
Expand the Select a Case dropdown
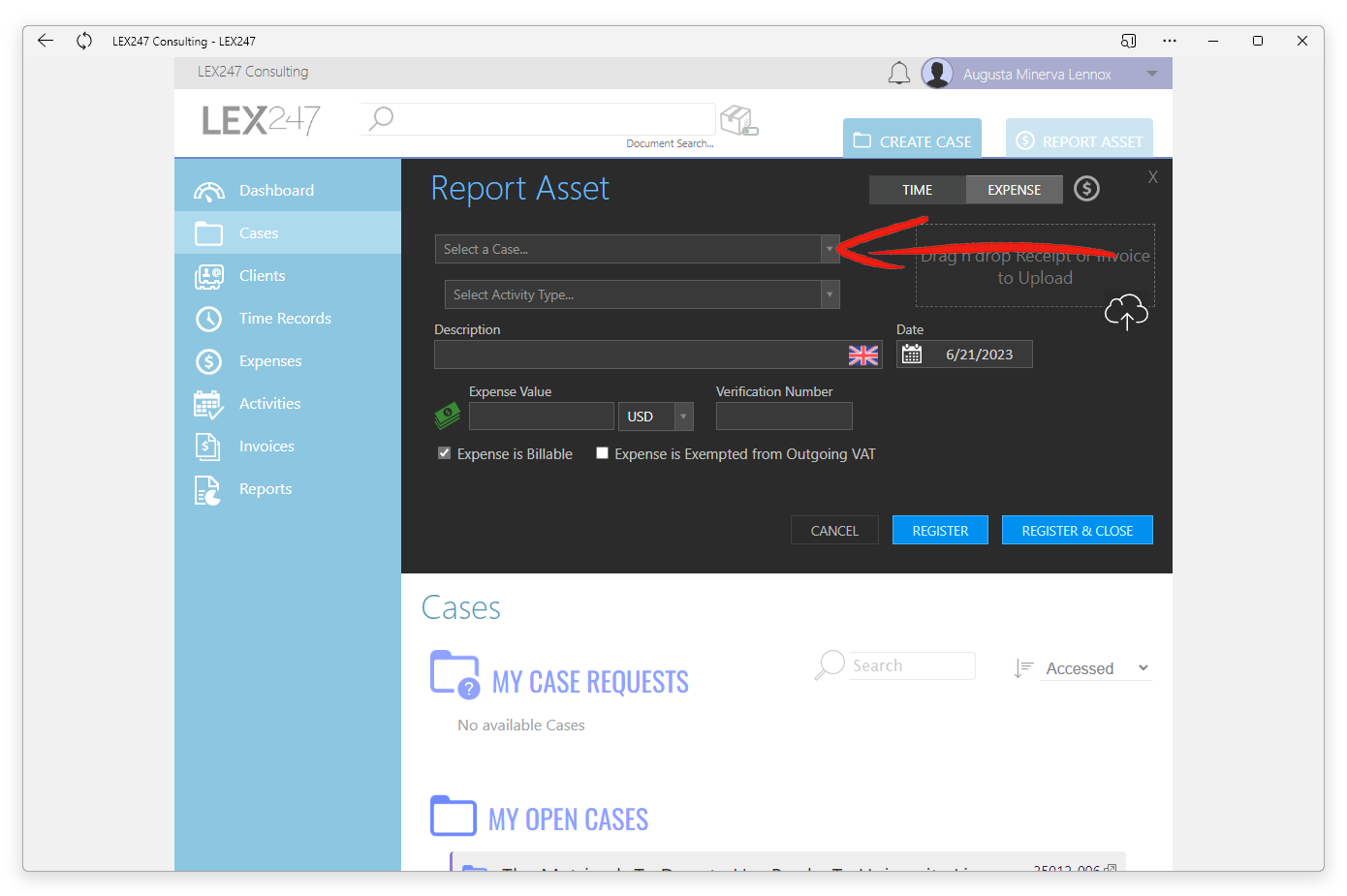coord(830,249)
